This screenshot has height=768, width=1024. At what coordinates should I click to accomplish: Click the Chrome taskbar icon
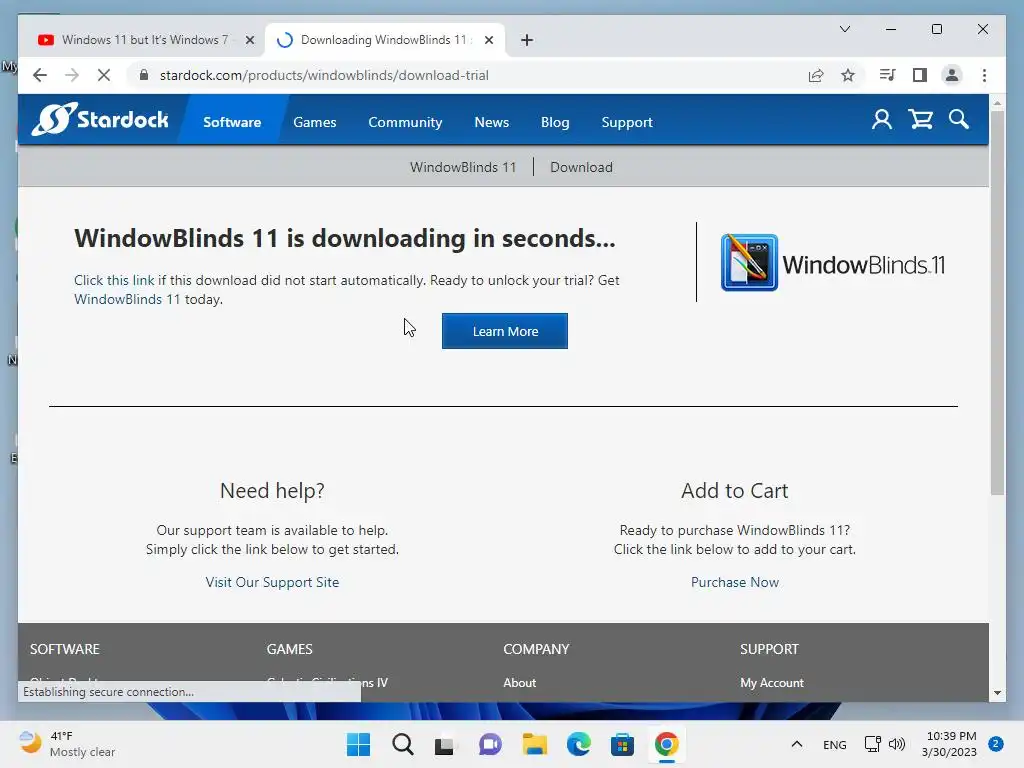coord(667,744)
